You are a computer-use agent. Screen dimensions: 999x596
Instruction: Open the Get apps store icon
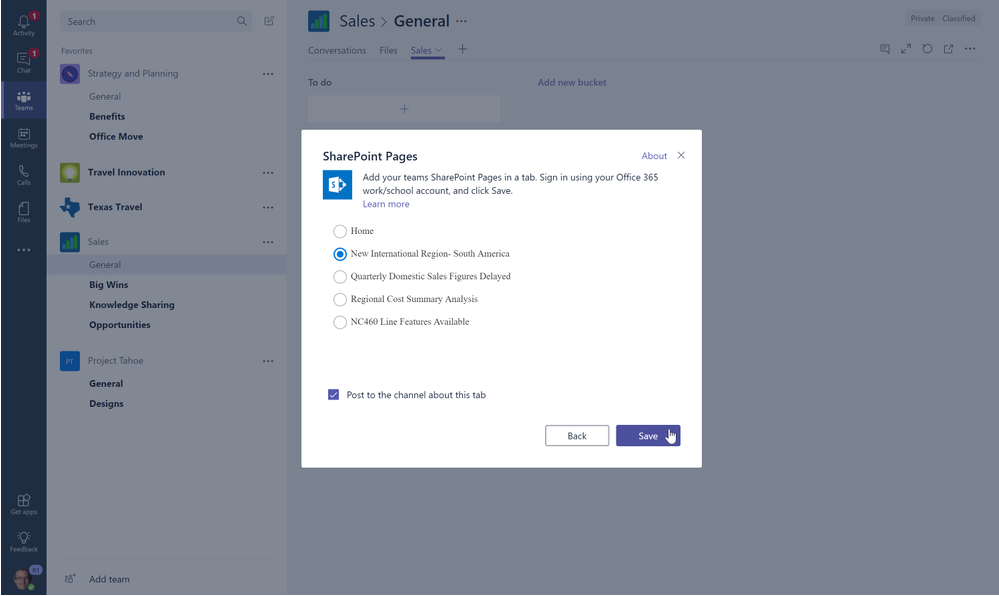[x=24, y=504]
